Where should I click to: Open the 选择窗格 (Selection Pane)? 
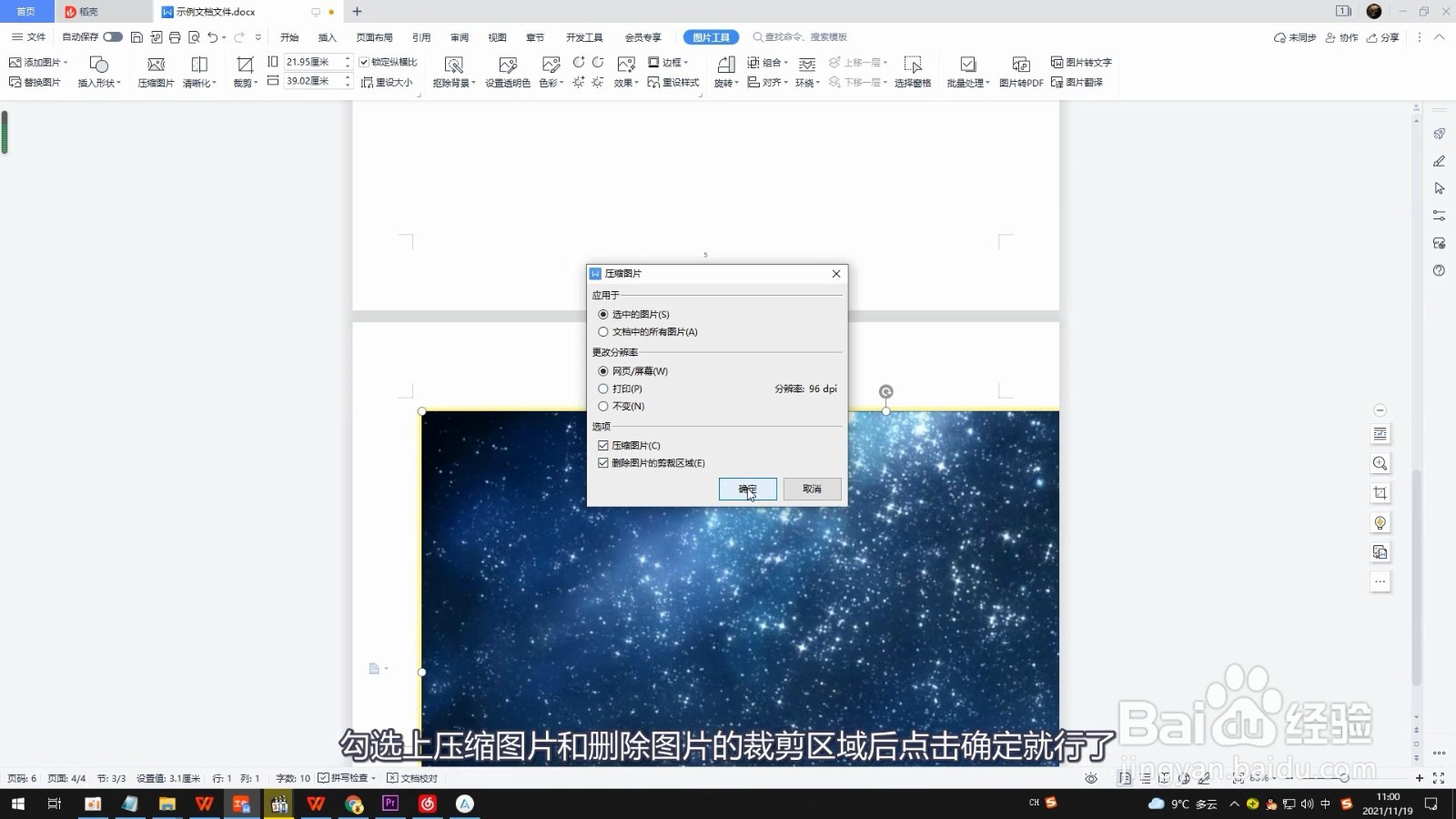[913, 71]
